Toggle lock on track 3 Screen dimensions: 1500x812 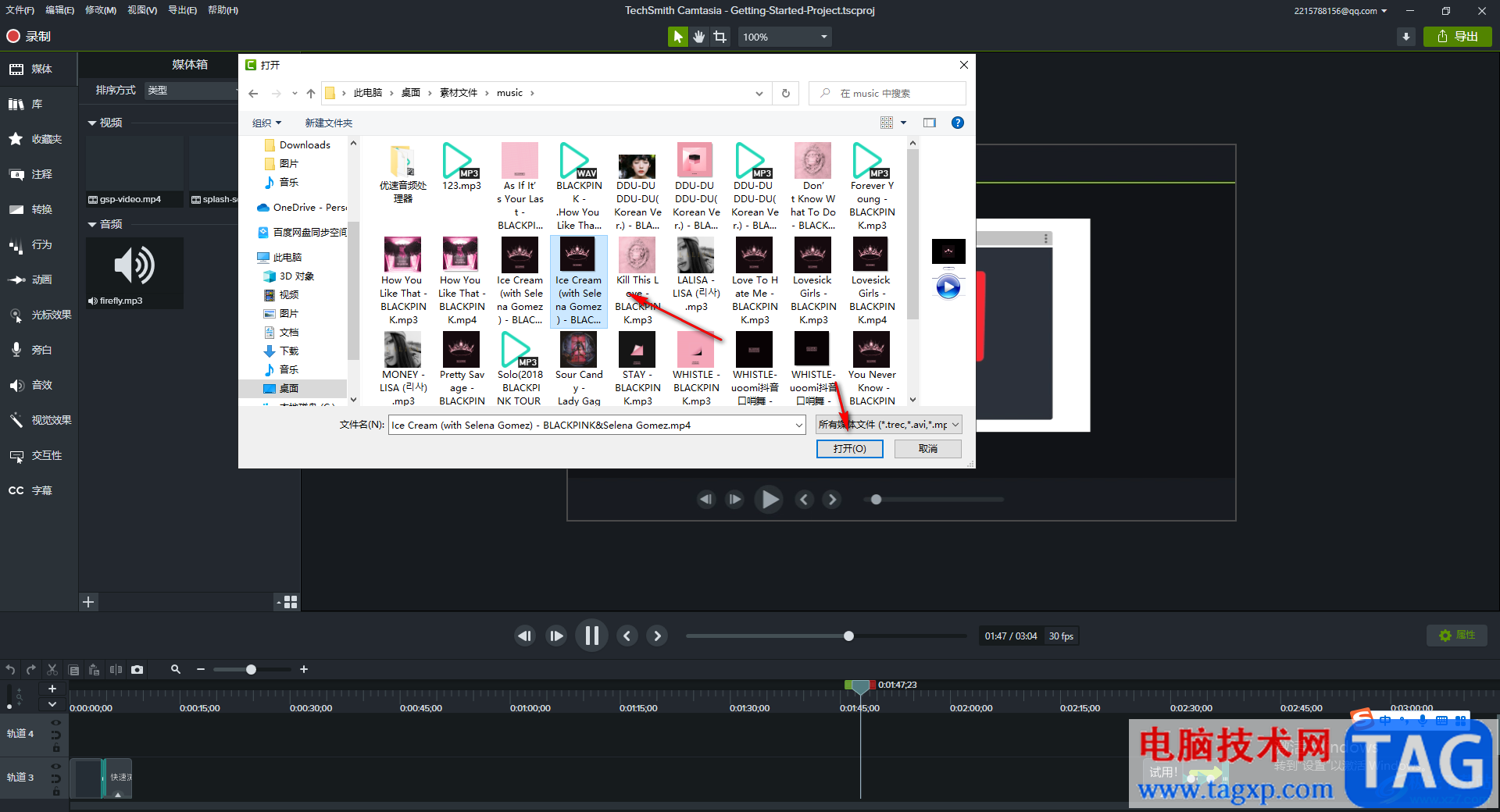tap(55, 792)
